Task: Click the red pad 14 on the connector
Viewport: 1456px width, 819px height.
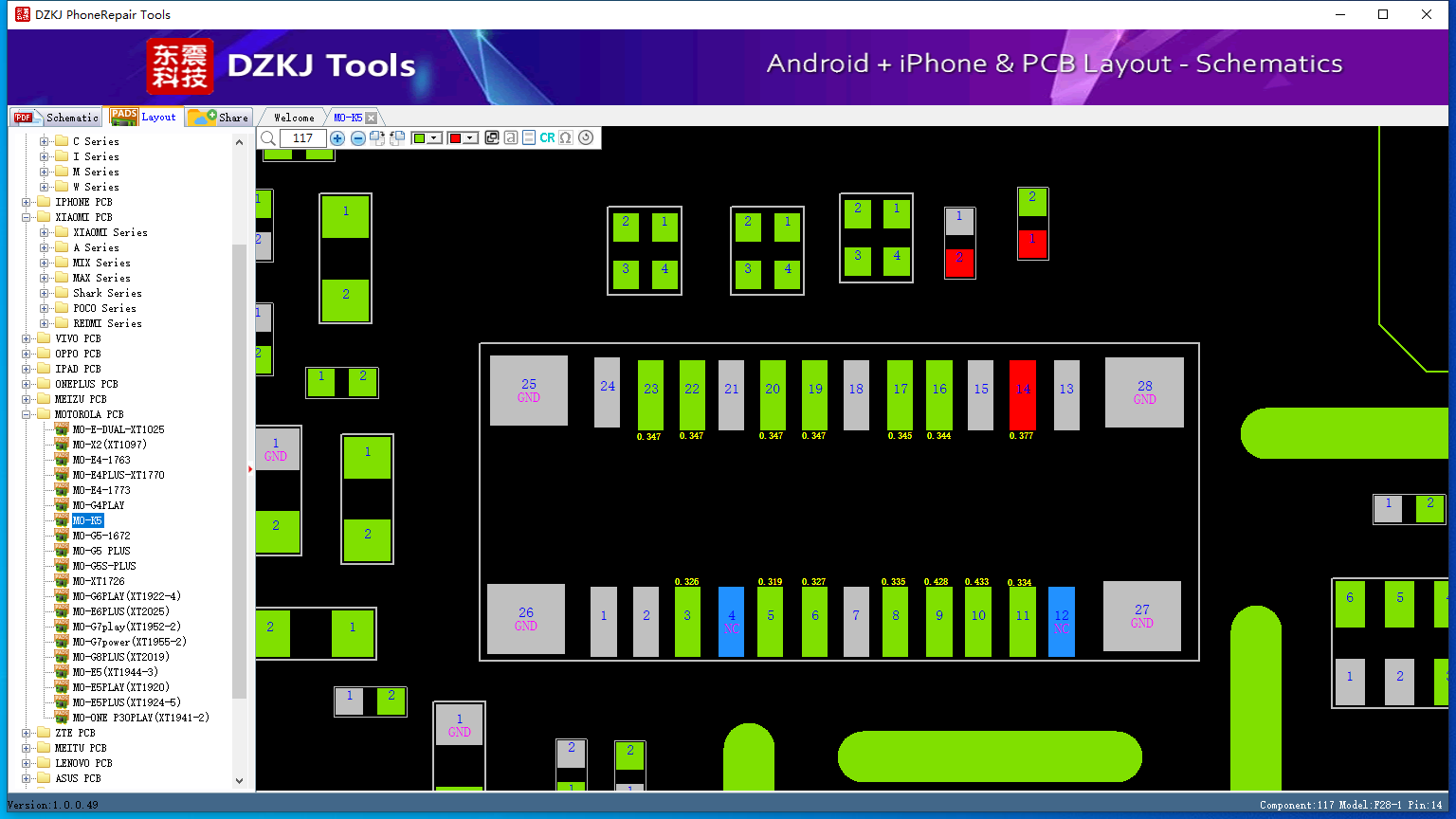Action: (x=1023, y=394)
